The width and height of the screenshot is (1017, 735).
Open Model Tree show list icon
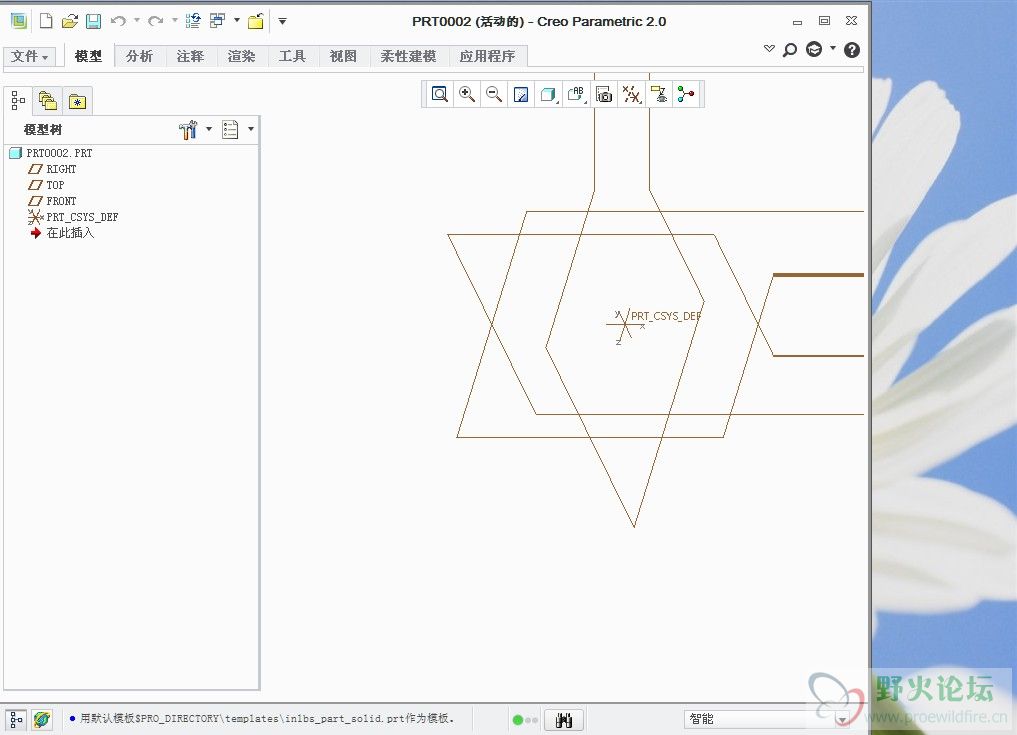[230, 130]
